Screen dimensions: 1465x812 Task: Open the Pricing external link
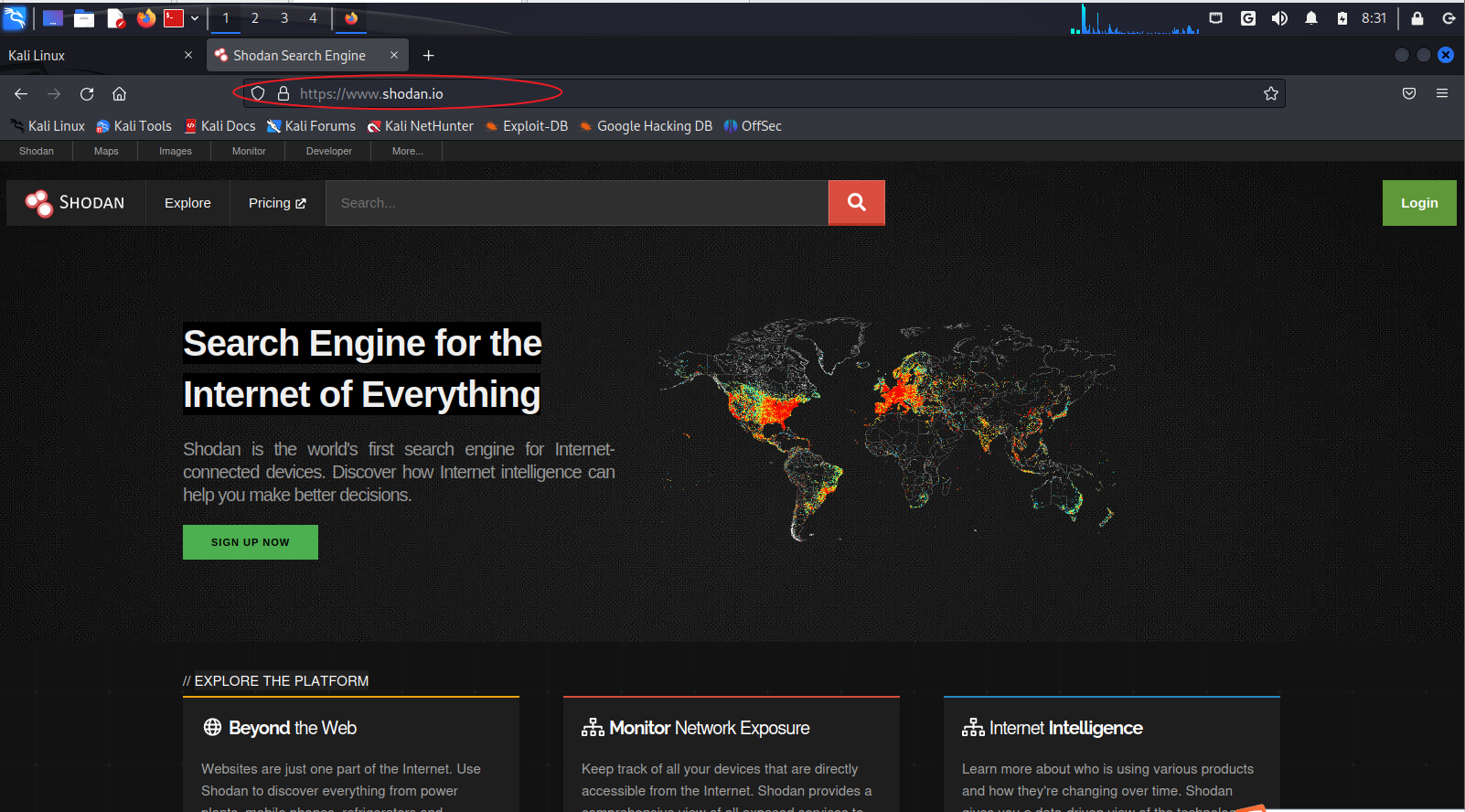(x=277, y=203)
